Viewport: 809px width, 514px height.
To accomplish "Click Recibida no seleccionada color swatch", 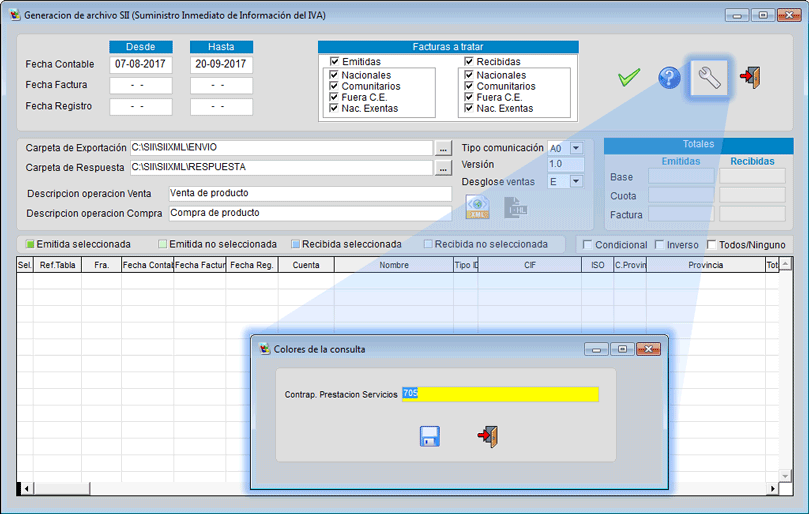I will click(428, 244).
